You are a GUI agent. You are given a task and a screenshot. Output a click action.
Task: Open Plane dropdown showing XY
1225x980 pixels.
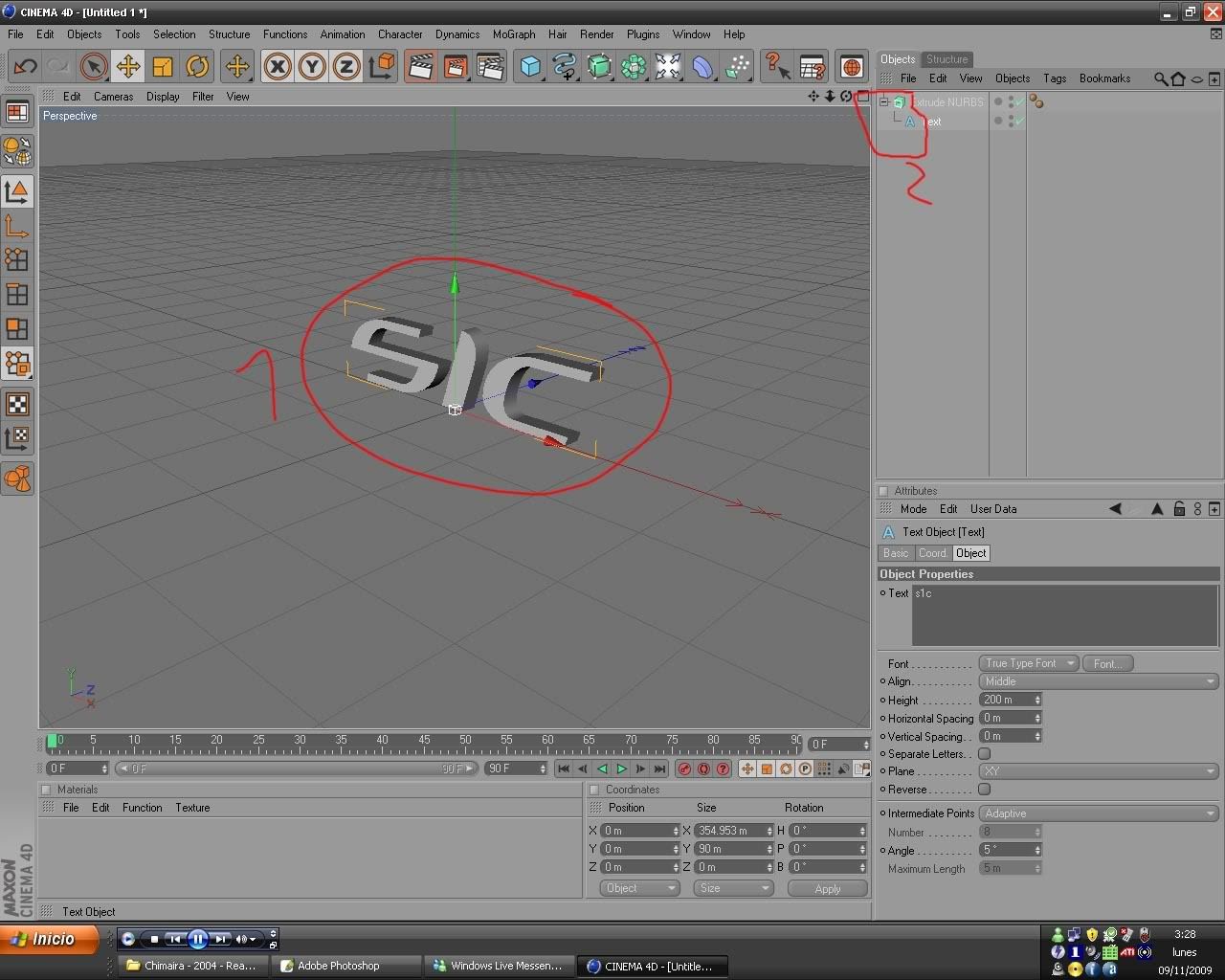[1099, 771]
